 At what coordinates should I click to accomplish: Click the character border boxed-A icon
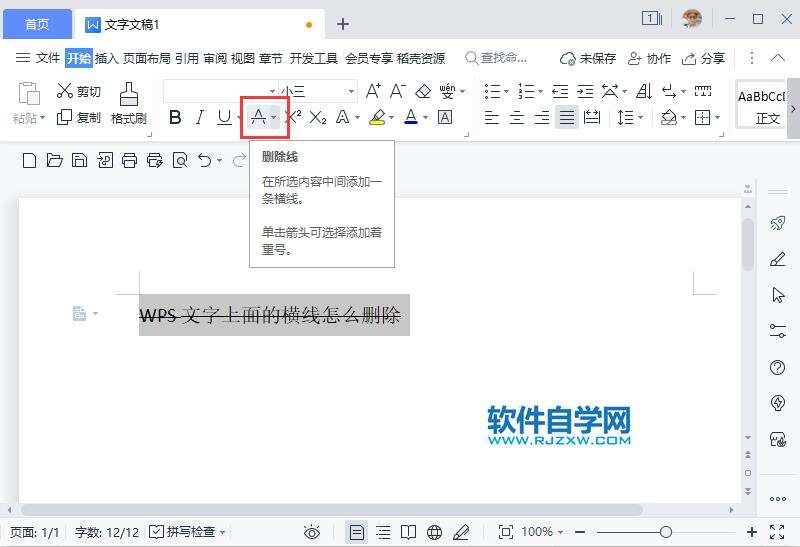445,118
